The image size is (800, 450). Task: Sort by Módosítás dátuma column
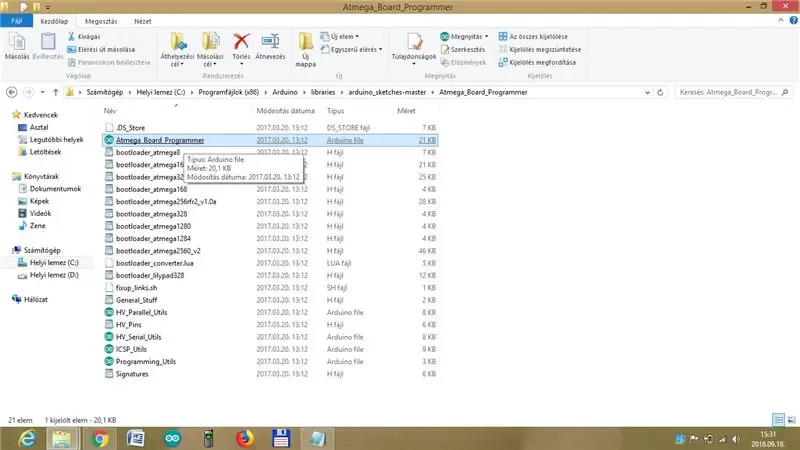[x=286, y=111]
